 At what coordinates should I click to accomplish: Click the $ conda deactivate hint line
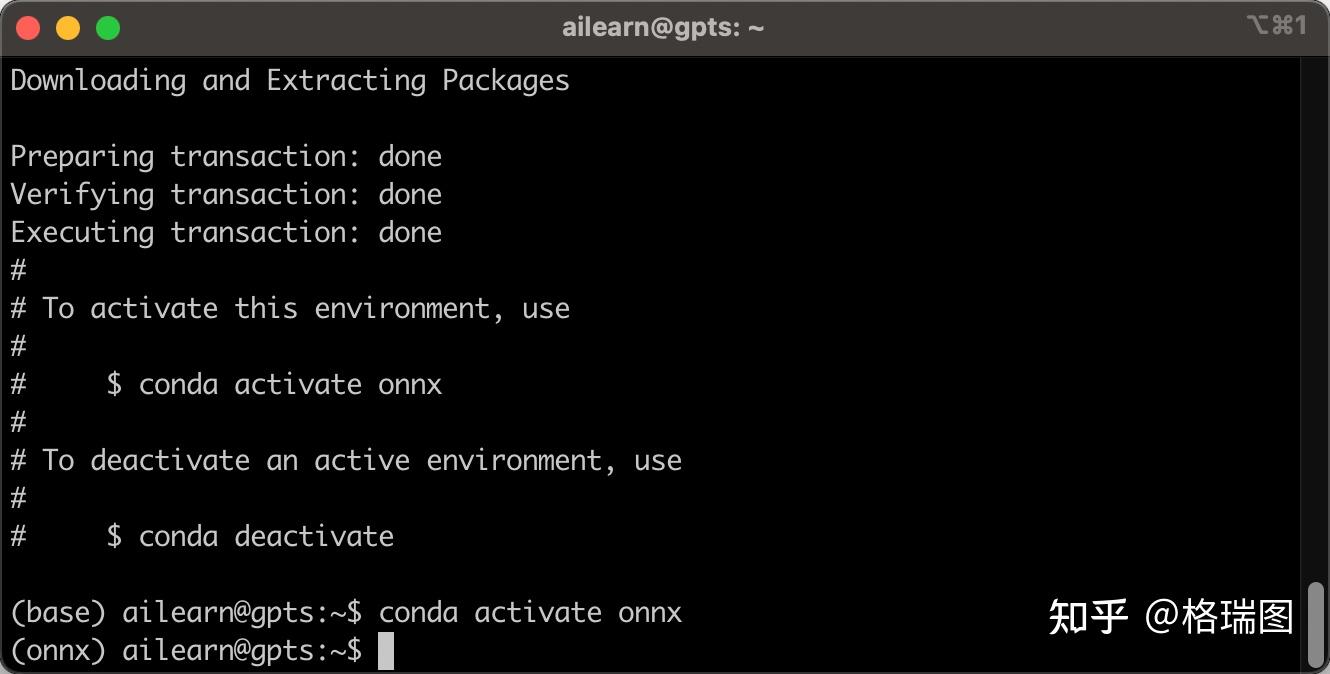point(250,537)
